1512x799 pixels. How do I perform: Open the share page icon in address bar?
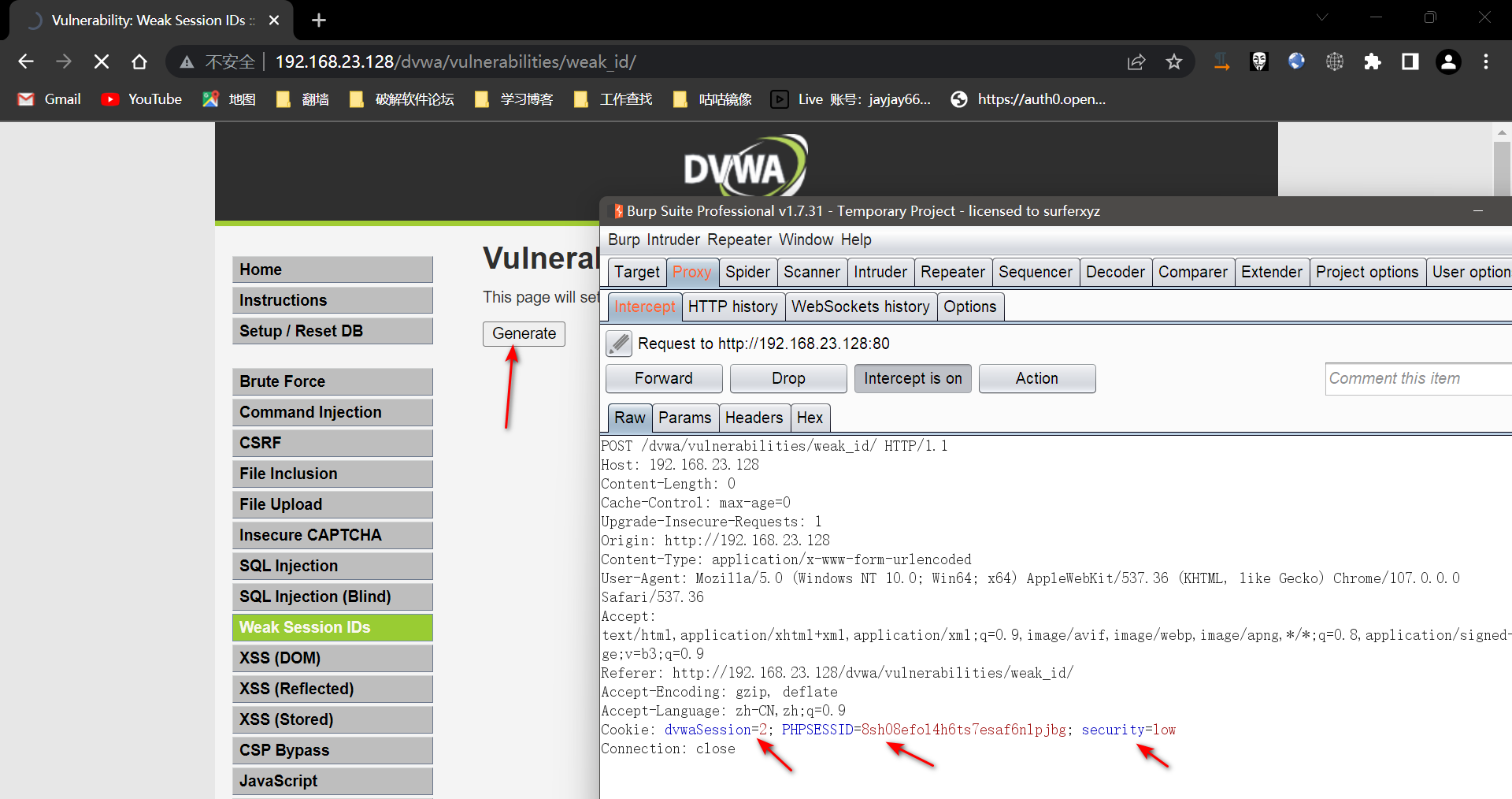click(1136, 61)
